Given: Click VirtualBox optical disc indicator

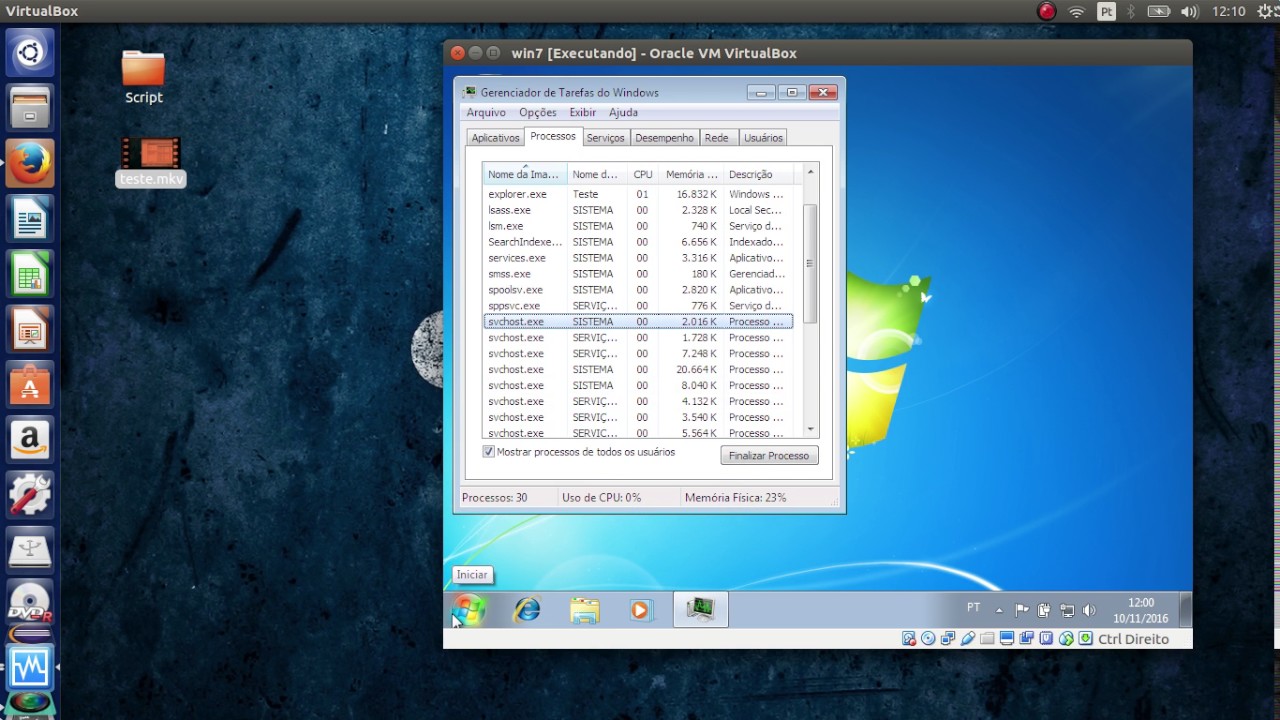Looking at the screenshot, I should coord(928,639).
